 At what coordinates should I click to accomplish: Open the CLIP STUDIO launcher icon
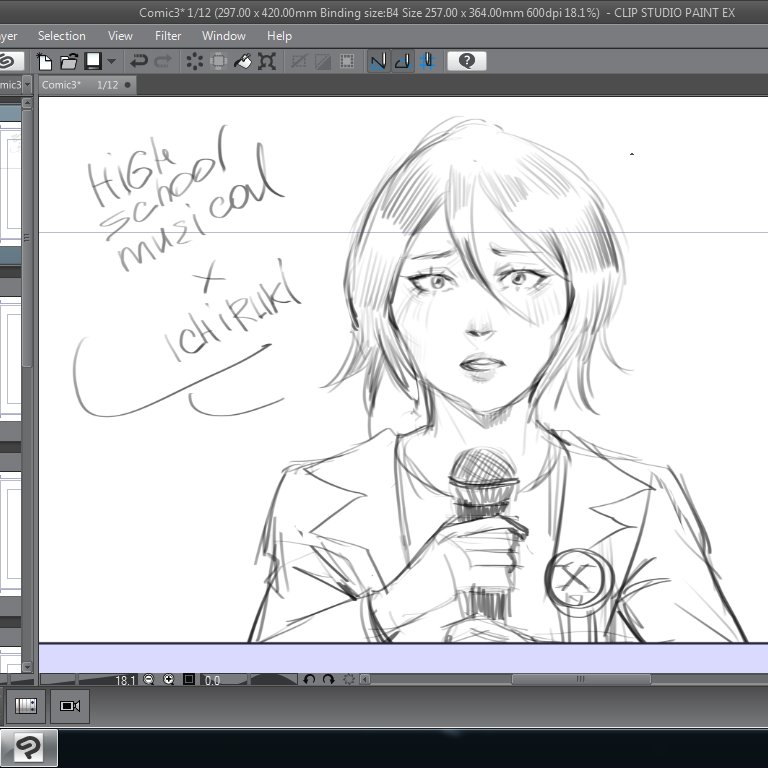click(x=10, y=61)
